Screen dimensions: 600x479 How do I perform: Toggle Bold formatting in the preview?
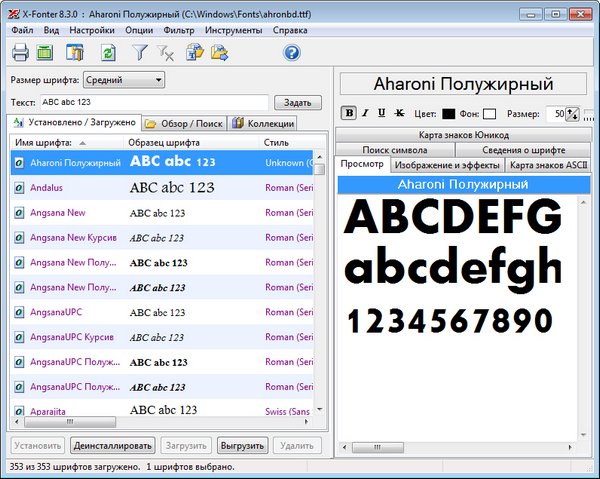click(x=349, y=113)
